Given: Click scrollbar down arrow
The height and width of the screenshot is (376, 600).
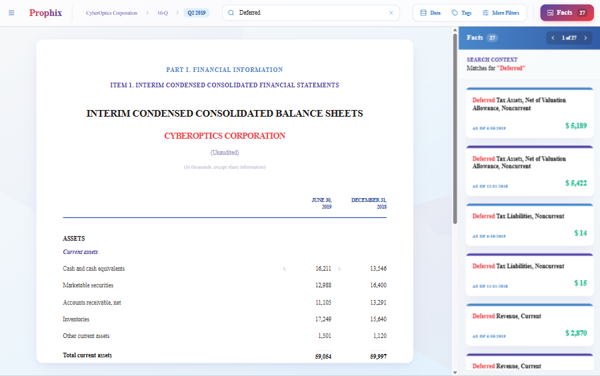Looking at the screenshot, I should [x=455, y=372].
